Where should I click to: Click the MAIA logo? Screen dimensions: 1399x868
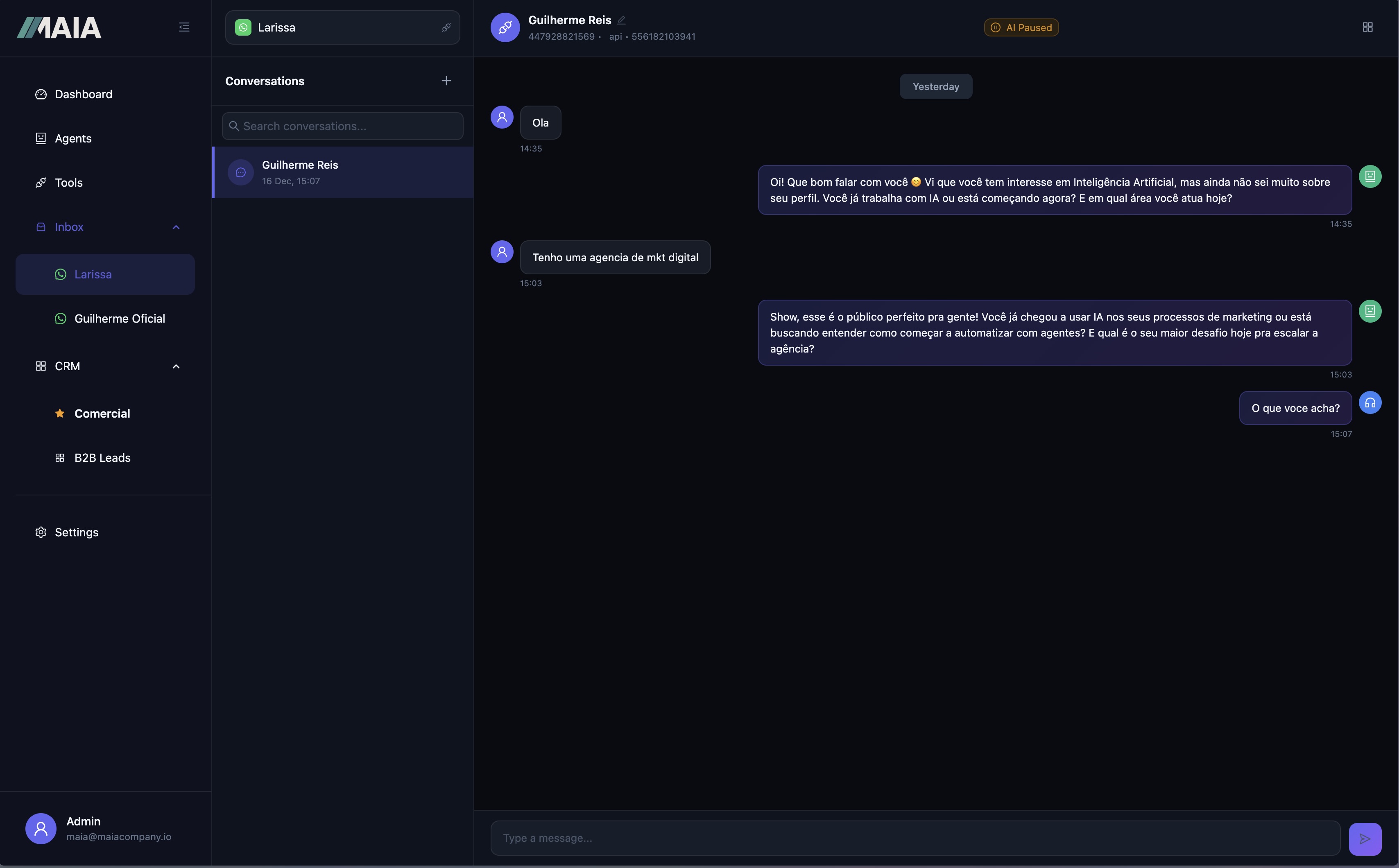(59, 27)
